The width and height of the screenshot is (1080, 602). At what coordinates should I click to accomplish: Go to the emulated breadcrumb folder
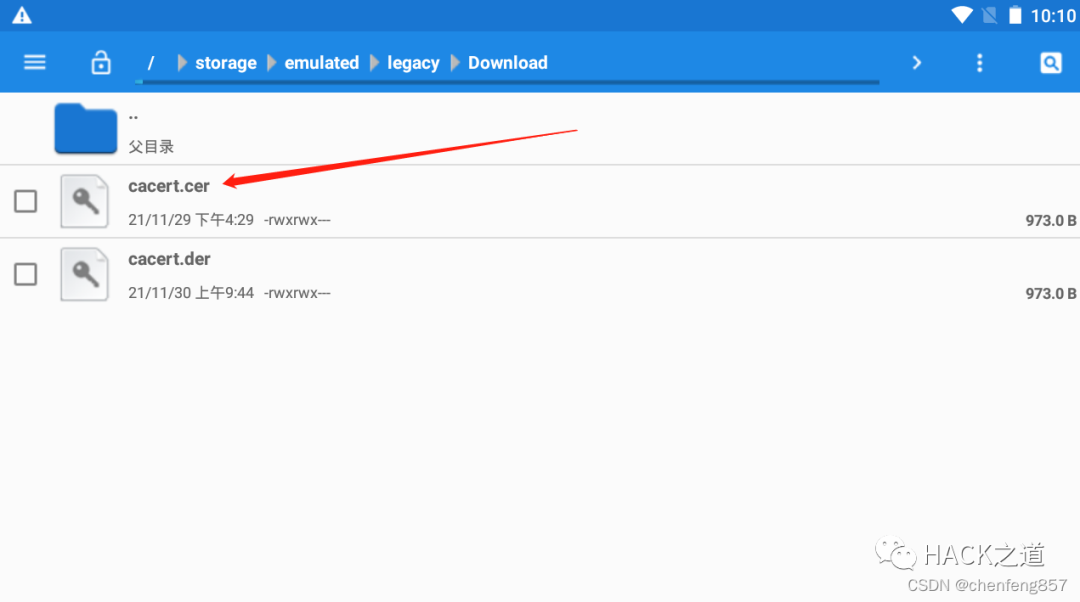coord(322,63)
